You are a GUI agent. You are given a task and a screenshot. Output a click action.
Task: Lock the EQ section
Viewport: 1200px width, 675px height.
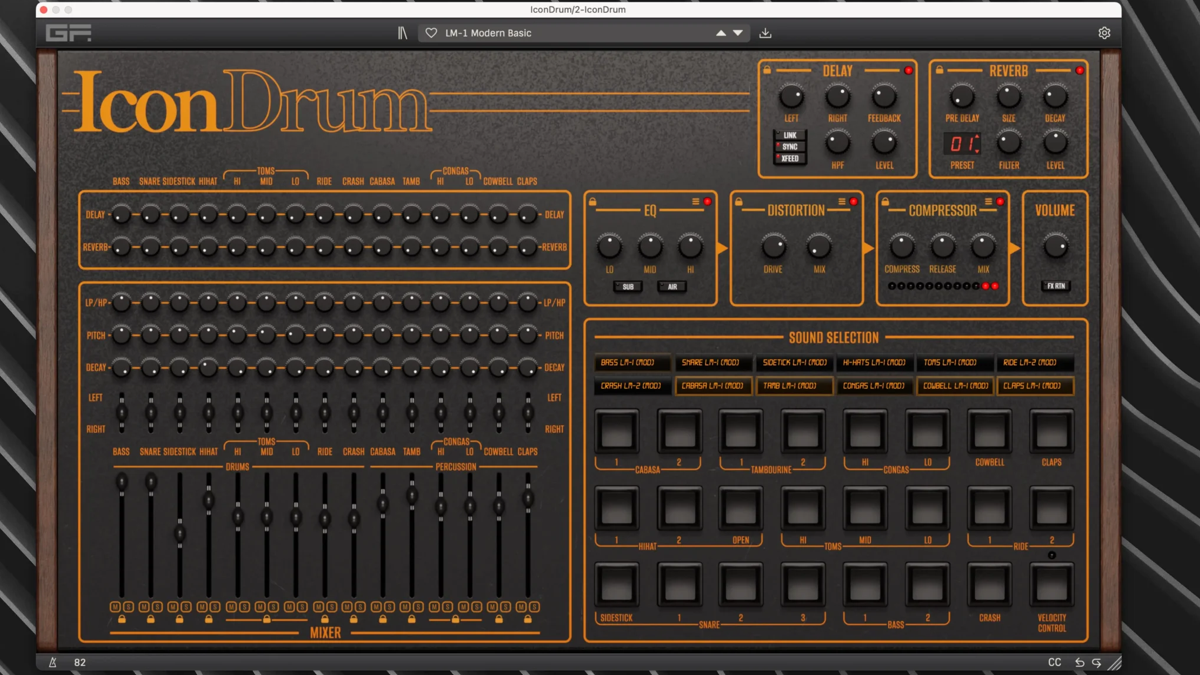tap(593, 202)
